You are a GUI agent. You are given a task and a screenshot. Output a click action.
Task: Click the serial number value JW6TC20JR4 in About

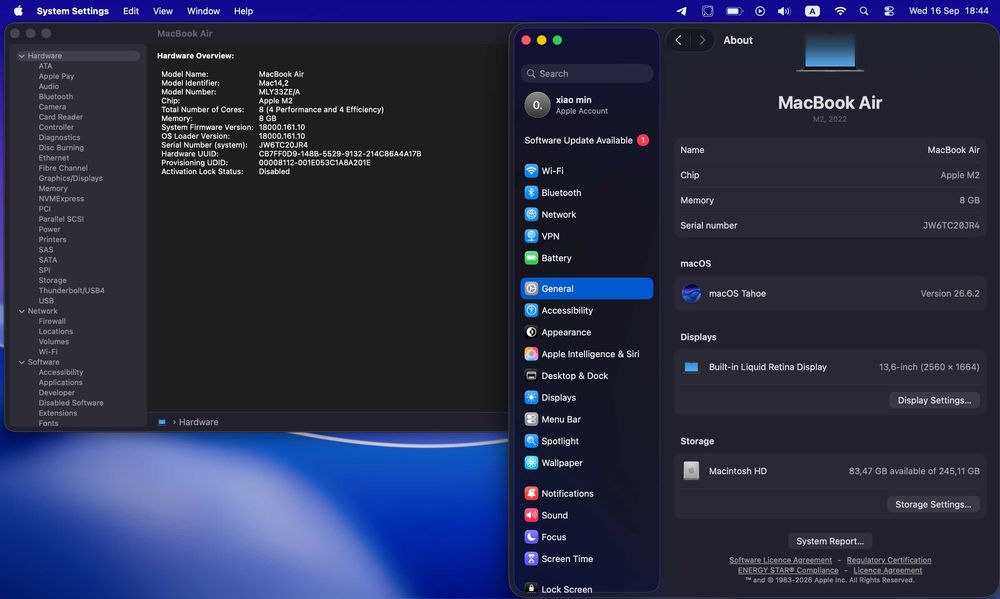pos(951,226)
